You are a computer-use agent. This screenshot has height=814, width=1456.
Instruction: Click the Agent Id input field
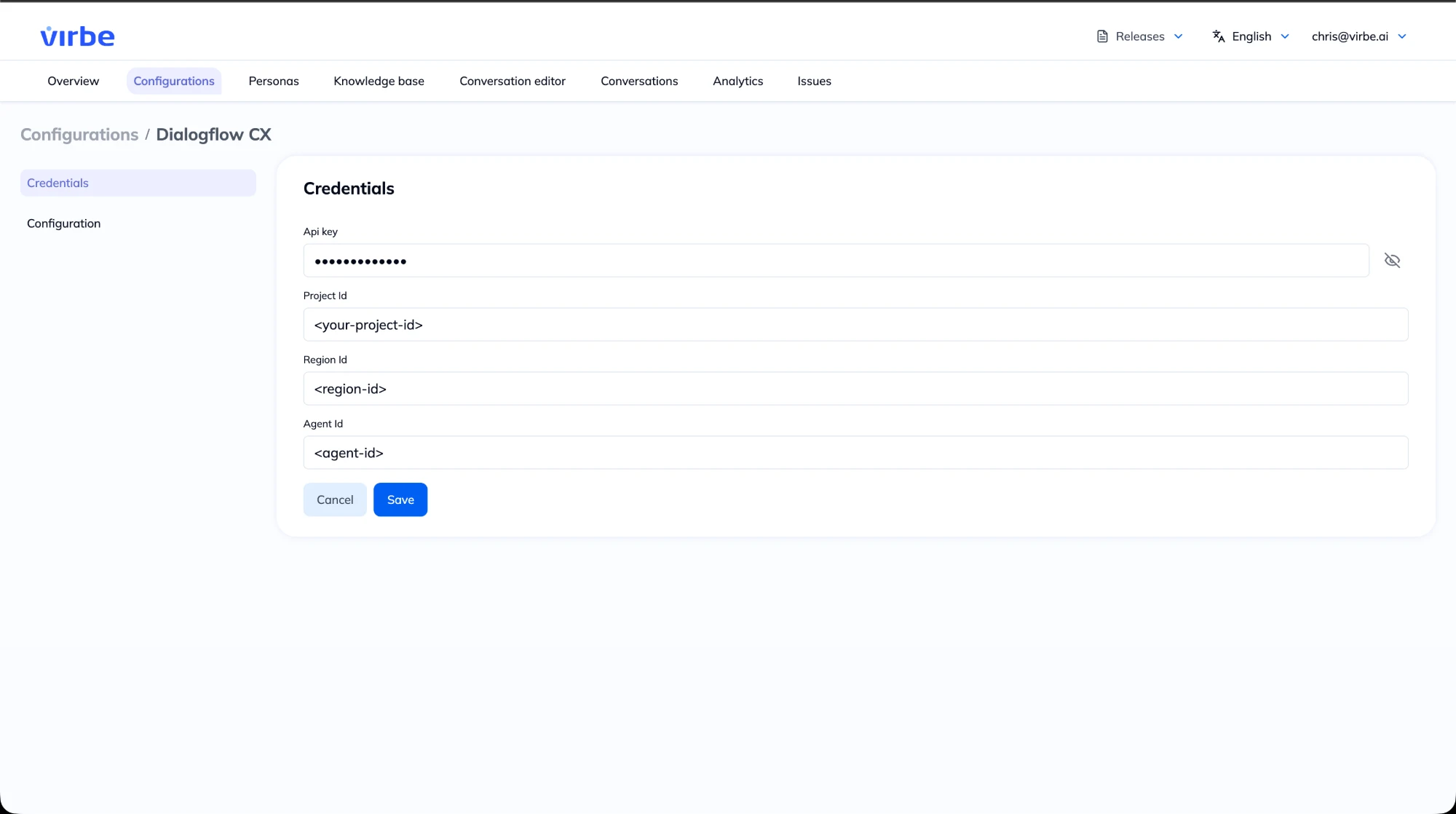pyautogui.click(x=855, y=453)
